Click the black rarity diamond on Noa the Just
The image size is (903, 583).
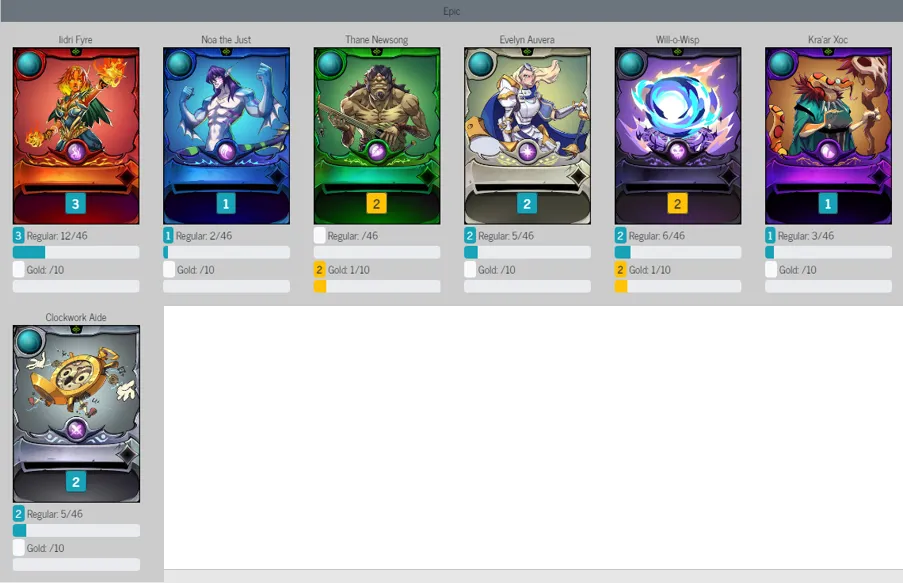(x=278, y=176)
